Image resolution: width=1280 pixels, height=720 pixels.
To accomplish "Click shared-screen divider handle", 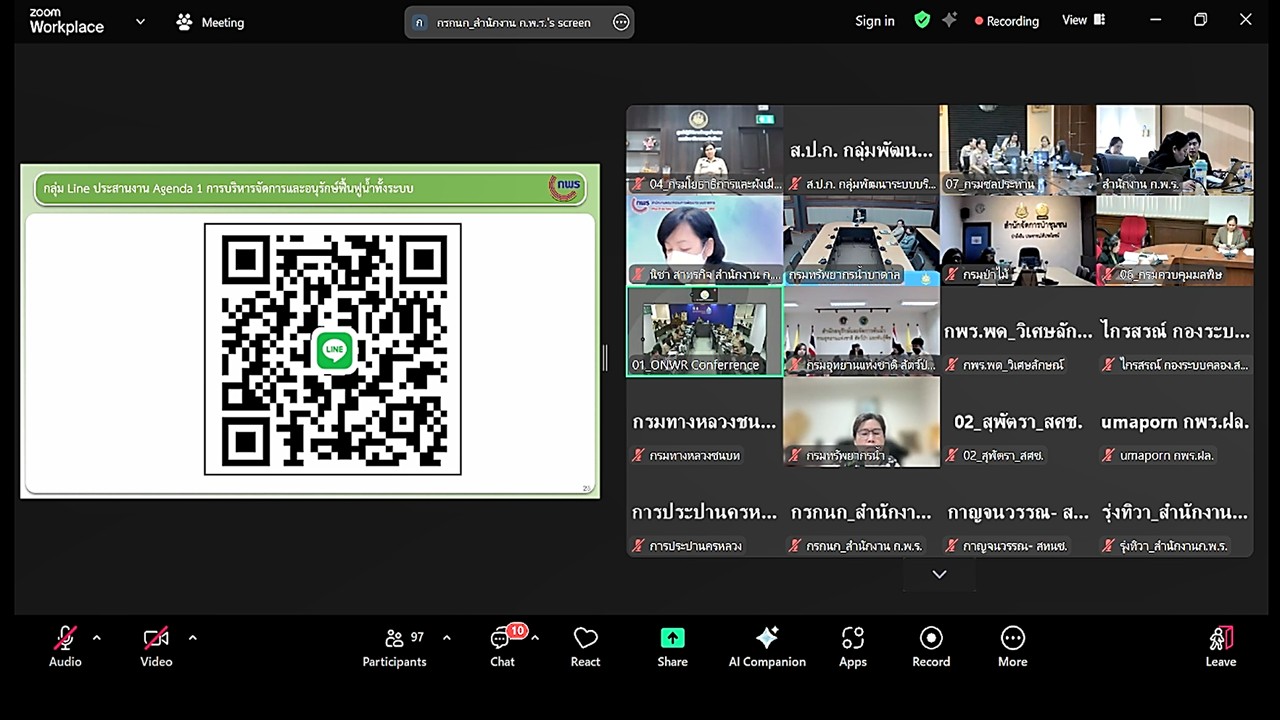I will coord(605,357).
